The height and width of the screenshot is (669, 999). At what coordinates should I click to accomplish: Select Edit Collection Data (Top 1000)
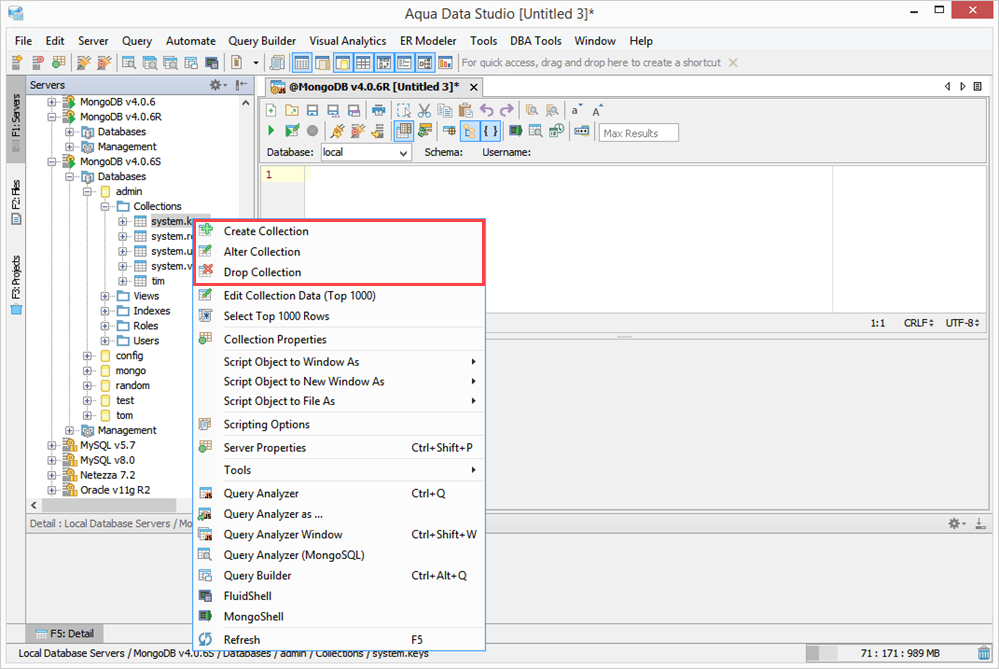[x=339, y=296]
